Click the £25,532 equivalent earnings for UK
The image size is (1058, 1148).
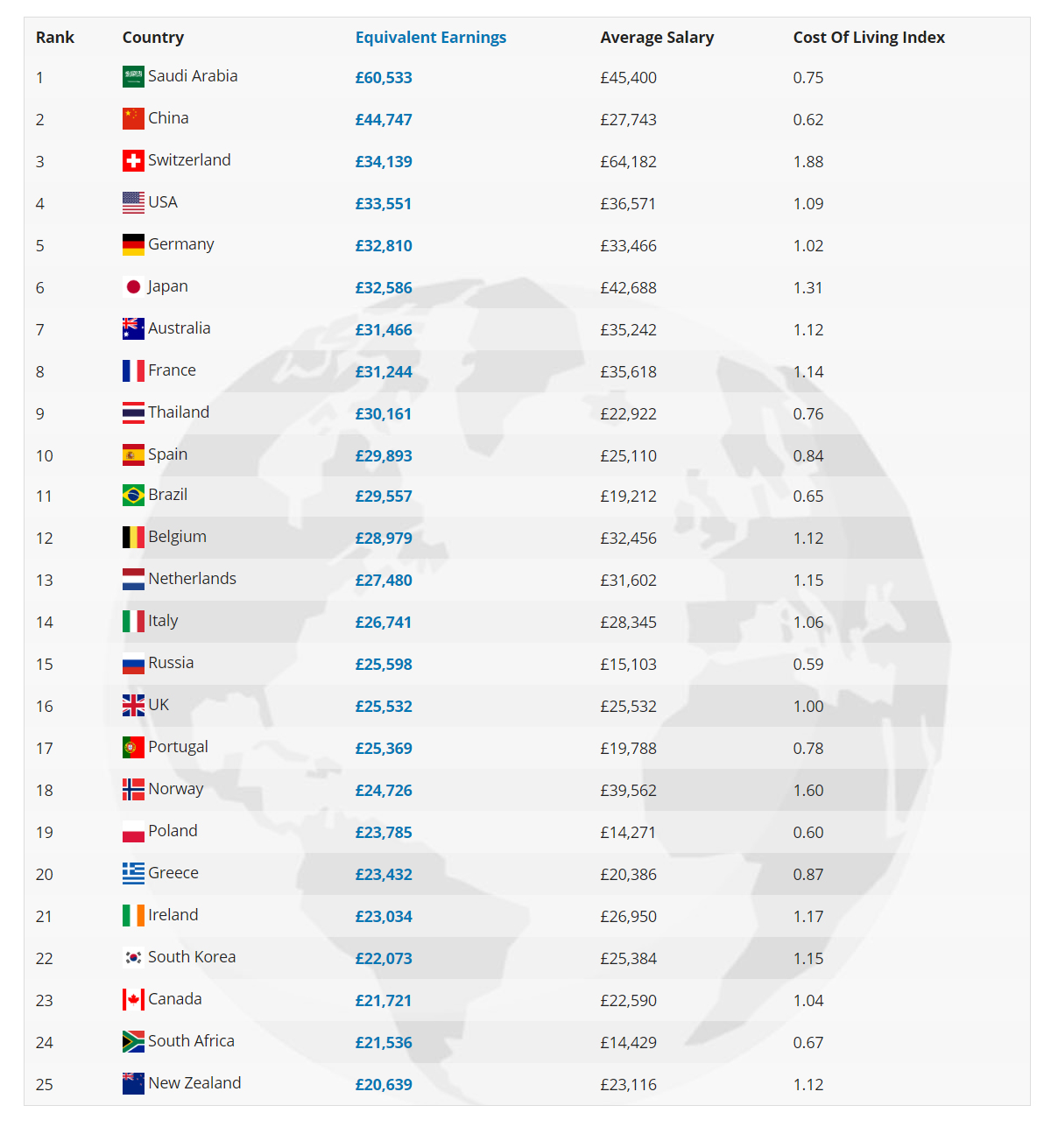point(384,707)
